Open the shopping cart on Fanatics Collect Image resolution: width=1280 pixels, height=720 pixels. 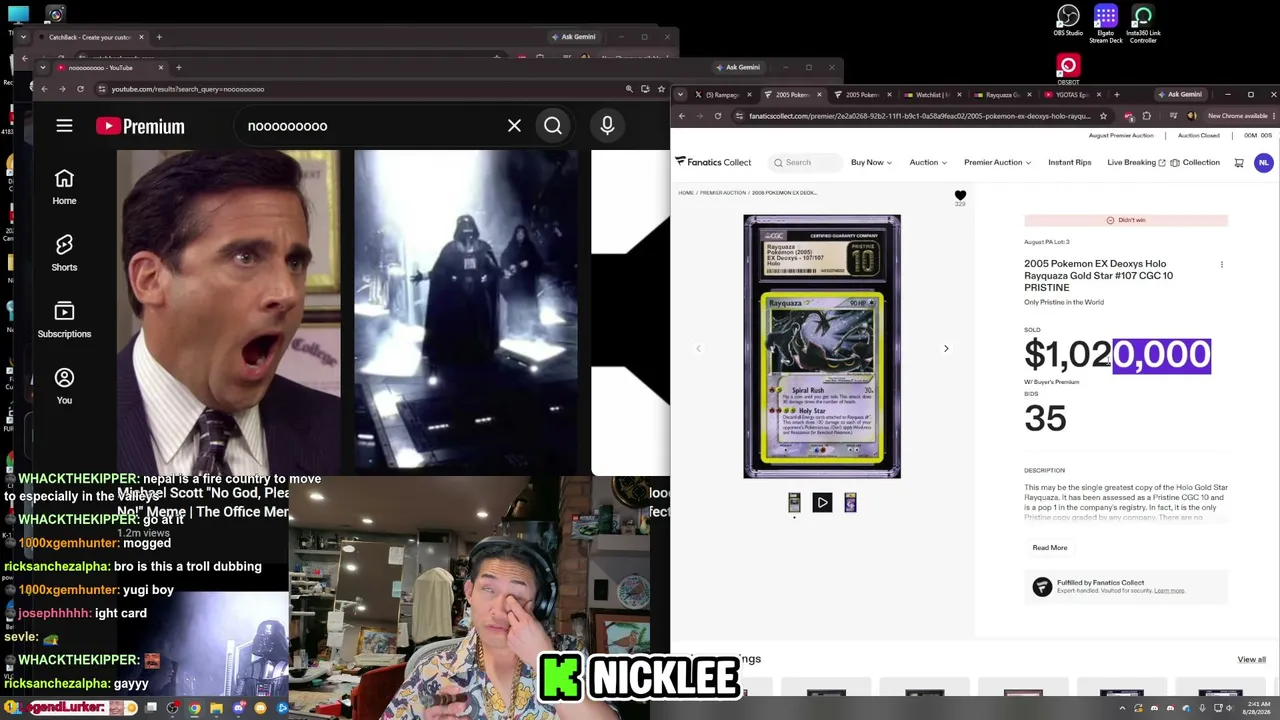pyautogui.click(x=1239, y=163)
